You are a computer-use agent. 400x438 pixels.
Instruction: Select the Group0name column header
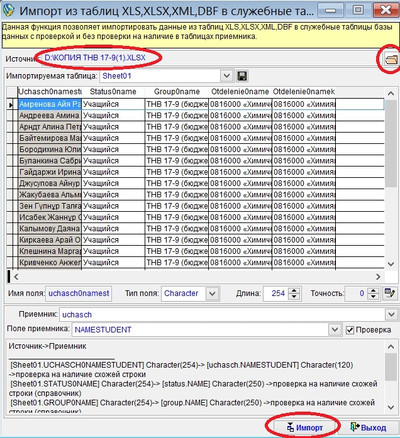coord(177,92)
